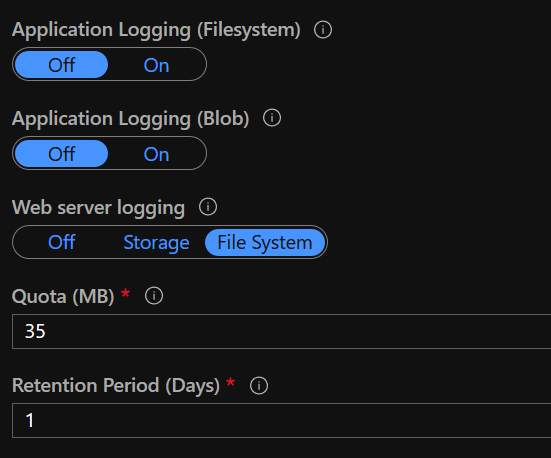The height and width of the screenshot is (458, 551).
Task: Focus the Retention Period (Days) field
Action: (281, 420)
